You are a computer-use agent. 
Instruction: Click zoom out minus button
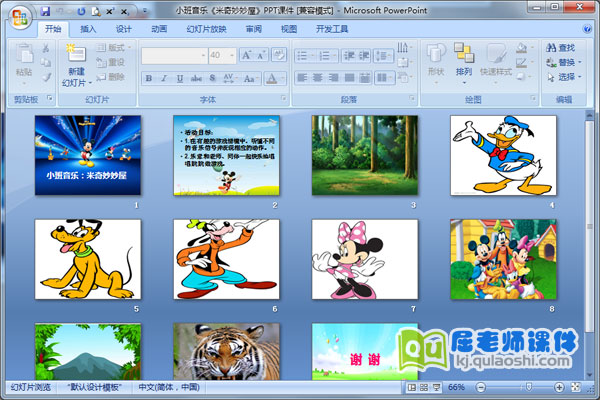coord(481,387)
